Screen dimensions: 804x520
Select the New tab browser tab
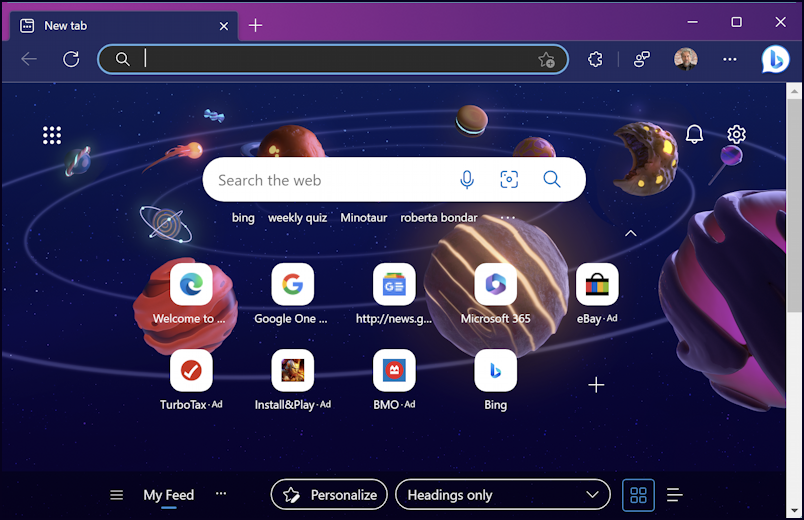(123, 26)
